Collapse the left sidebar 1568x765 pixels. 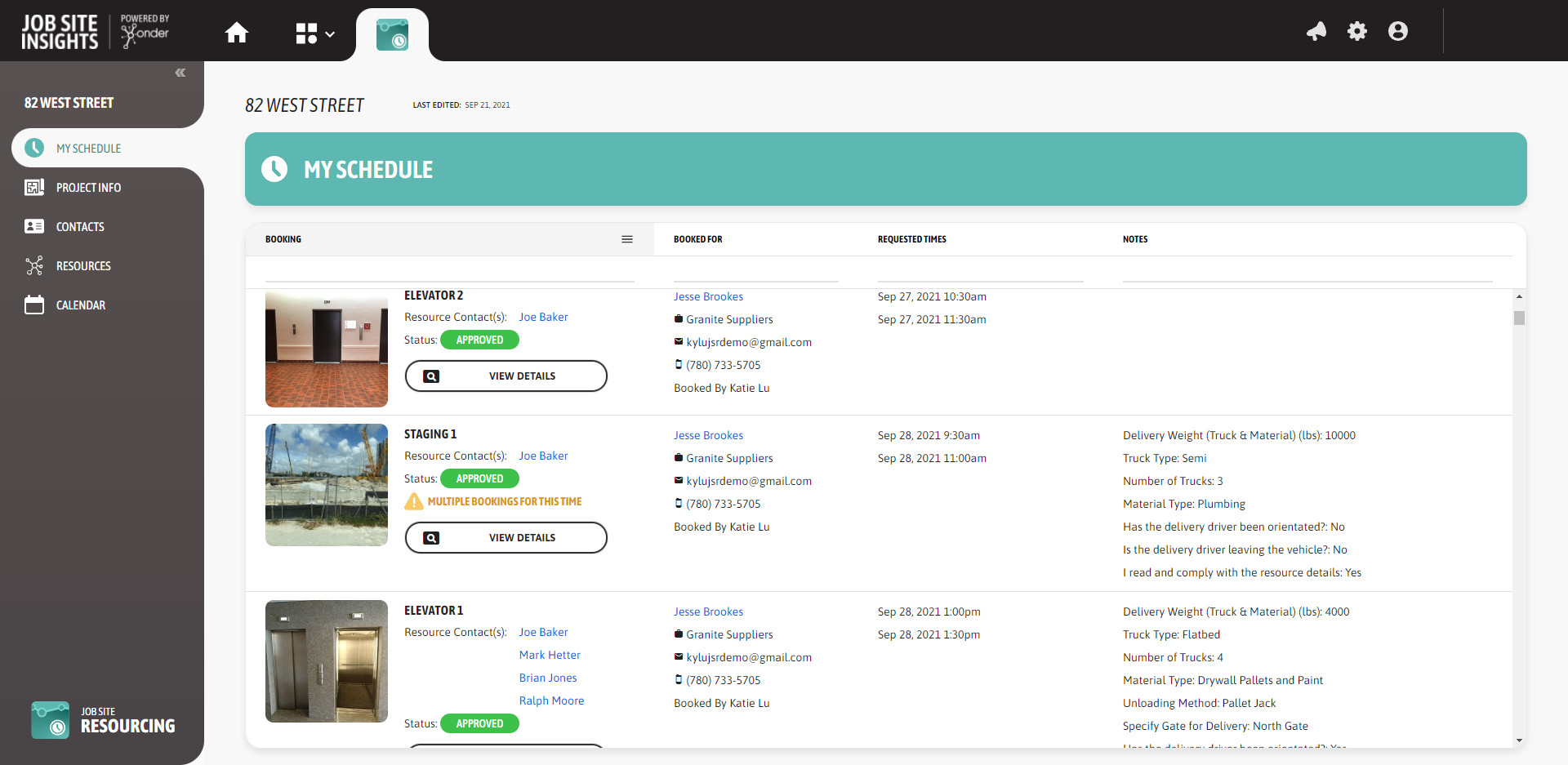coord(180,73)
